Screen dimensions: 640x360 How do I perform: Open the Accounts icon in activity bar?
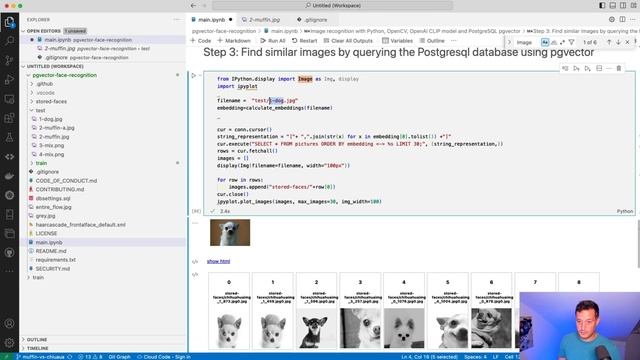tap(9, 323)
